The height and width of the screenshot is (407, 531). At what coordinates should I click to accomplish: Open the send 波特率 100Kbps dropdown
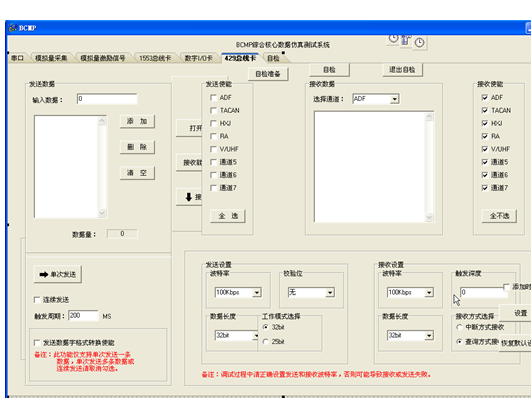(257, 292)
